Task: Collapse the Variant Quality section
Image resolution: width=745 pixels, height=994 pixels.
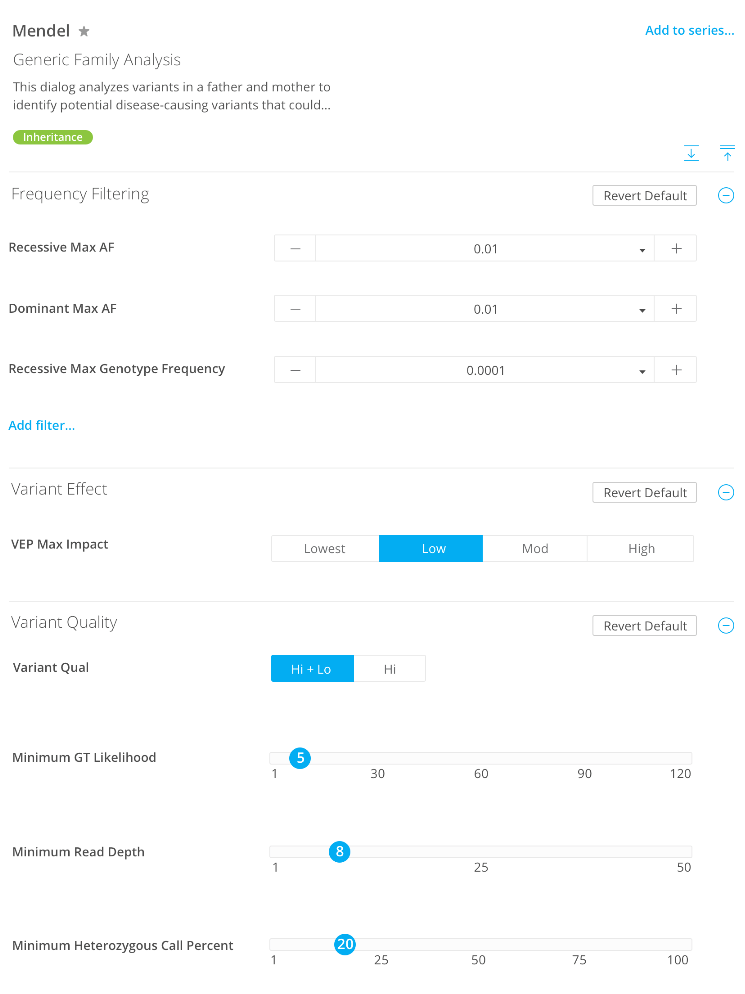Action: click(x=726, y=626)
